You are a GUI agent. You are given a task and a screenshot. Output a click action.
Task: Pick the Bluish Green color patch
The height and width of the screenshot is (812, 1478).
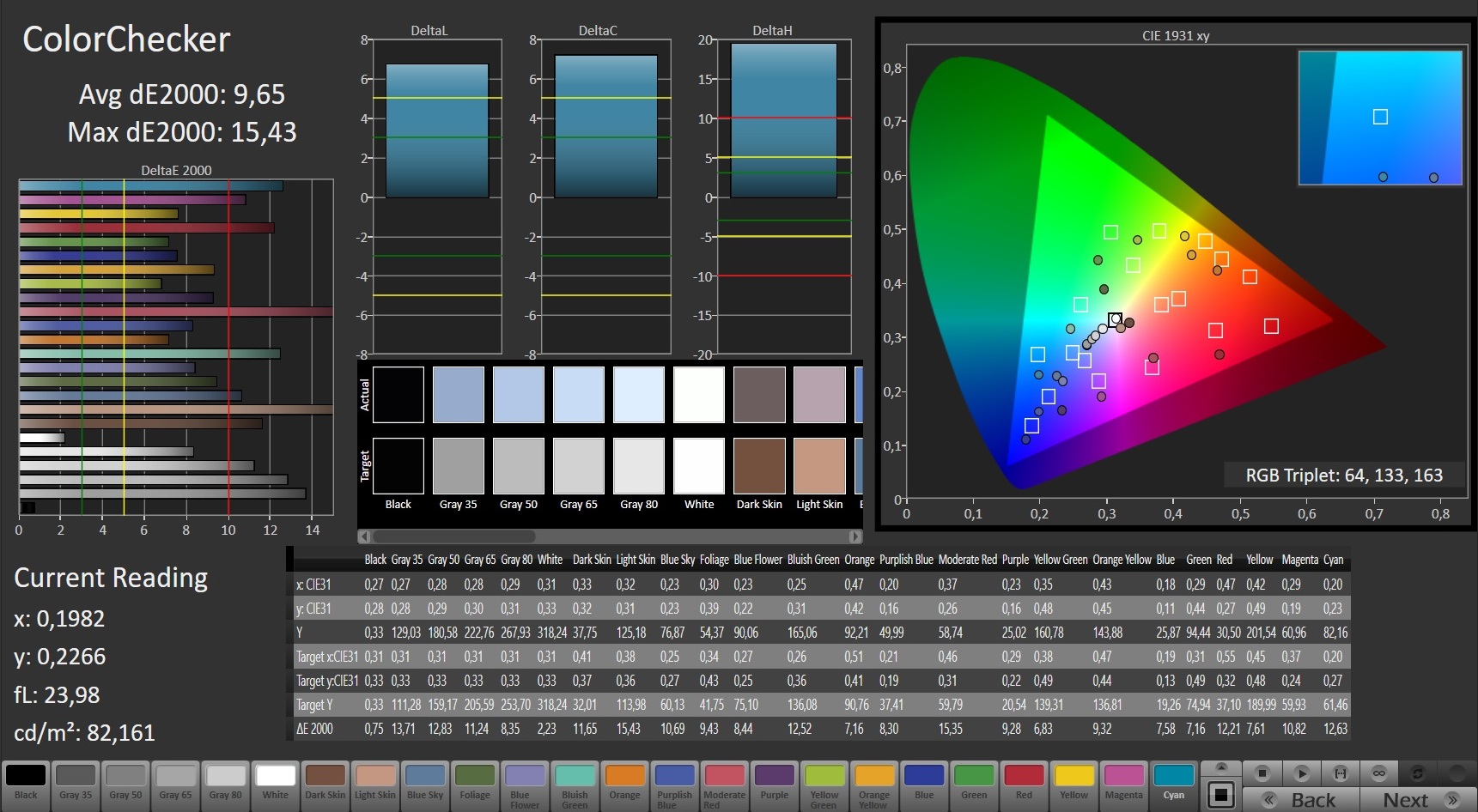pos(575,782)
